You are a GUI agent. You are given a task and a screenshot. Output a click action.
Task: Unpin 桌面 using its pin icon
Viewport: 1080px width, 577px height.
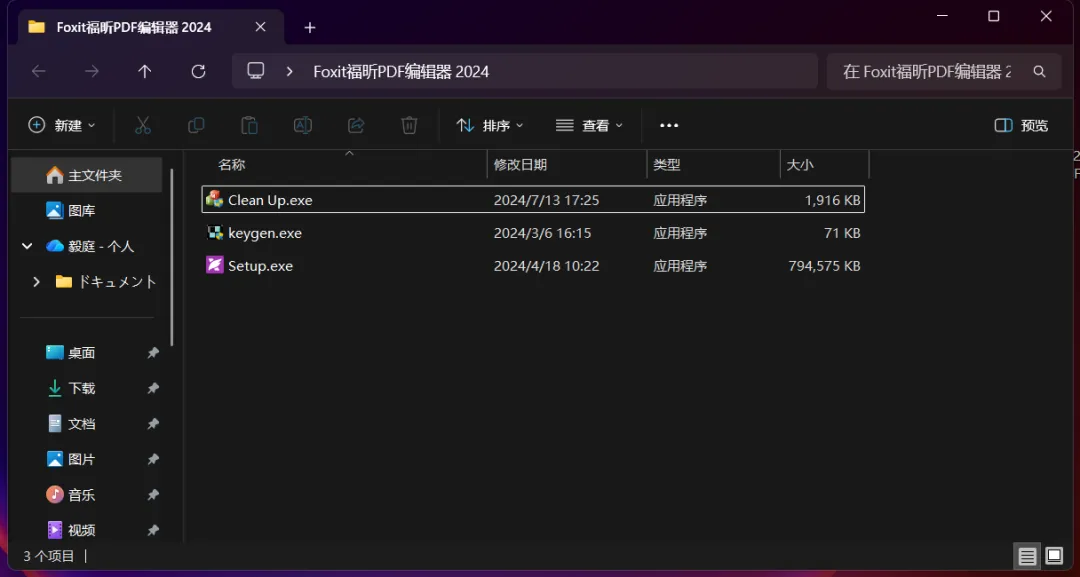tap(153, 353)
